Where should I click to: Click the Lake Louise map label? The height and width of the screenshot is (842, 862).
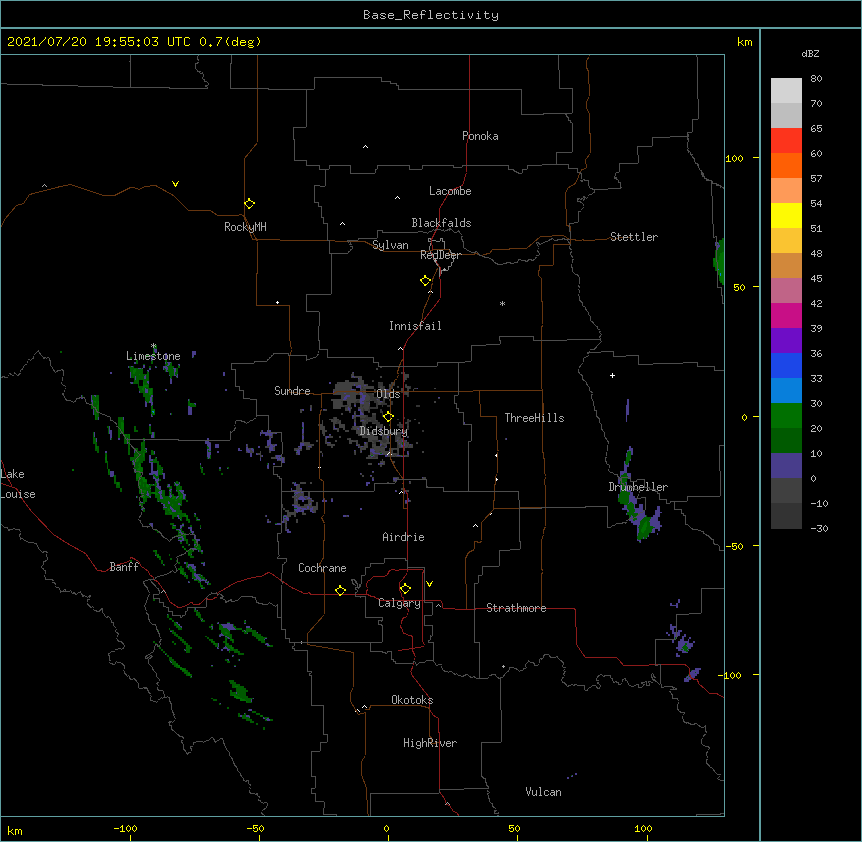[x=18, y=484]
